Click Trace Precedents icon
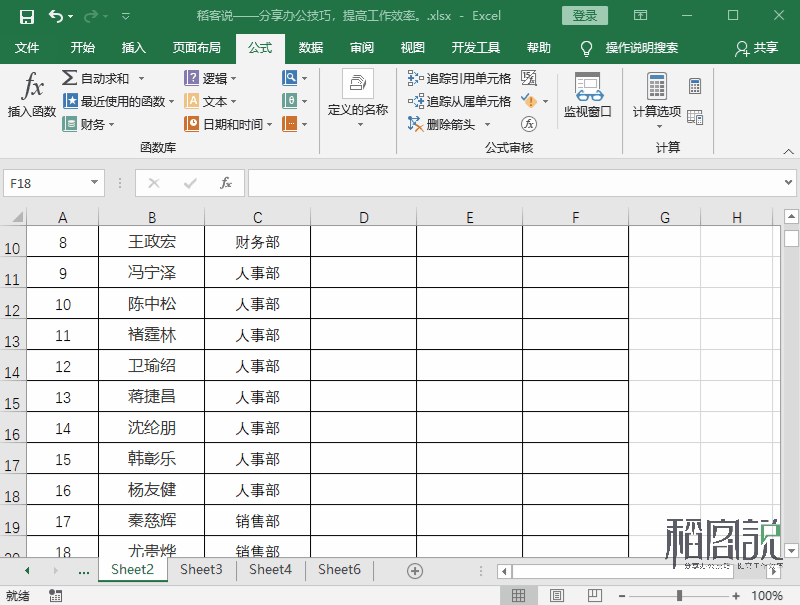Image resolution: width=800 pixels, height=605 pixels. pyautogui.click(x=415, y=78)
